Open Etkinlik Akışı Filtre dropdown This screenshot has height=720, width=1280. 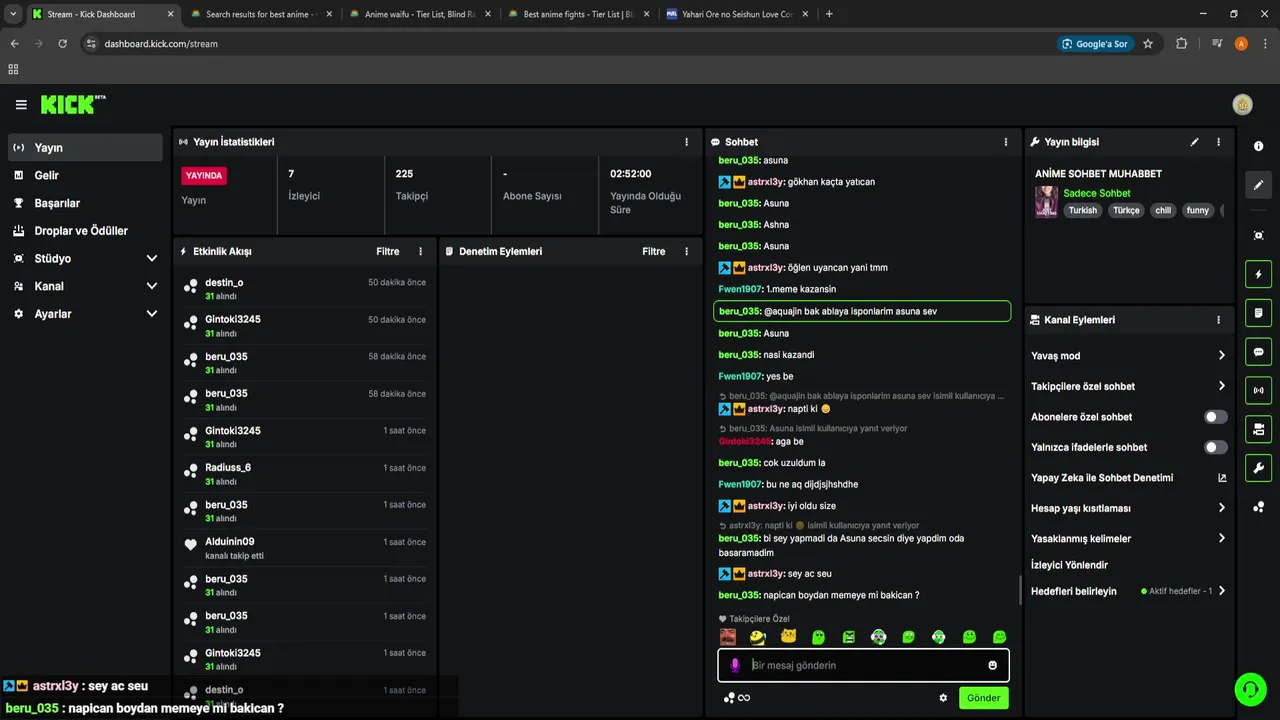[388, 252]
